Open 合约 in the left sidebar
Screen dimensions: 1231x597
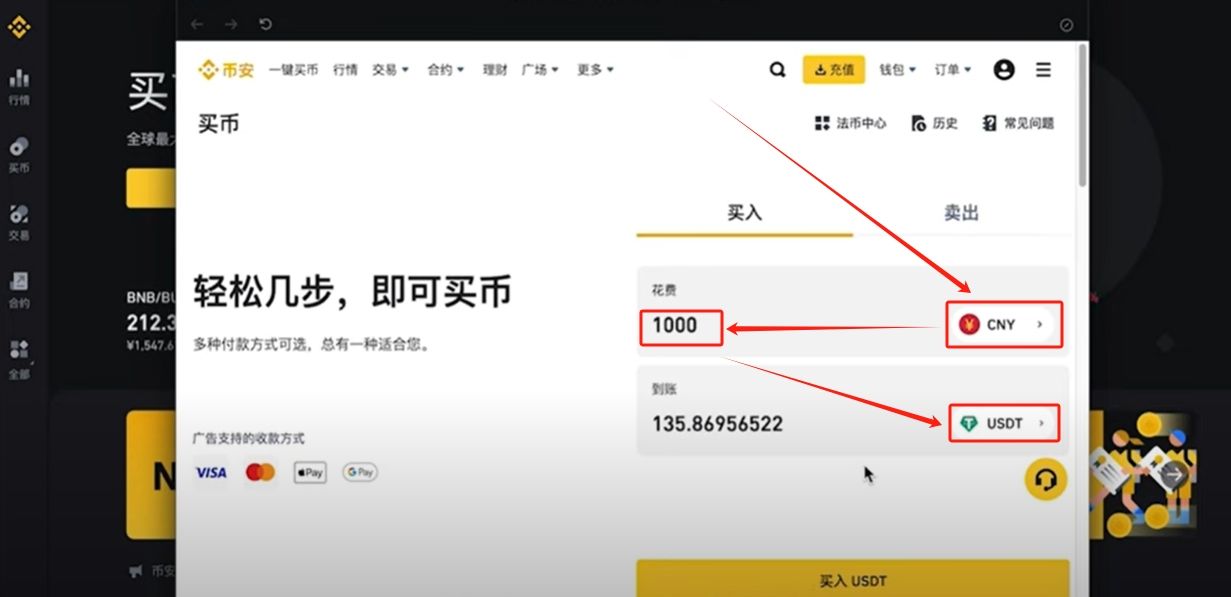point(19,290)
